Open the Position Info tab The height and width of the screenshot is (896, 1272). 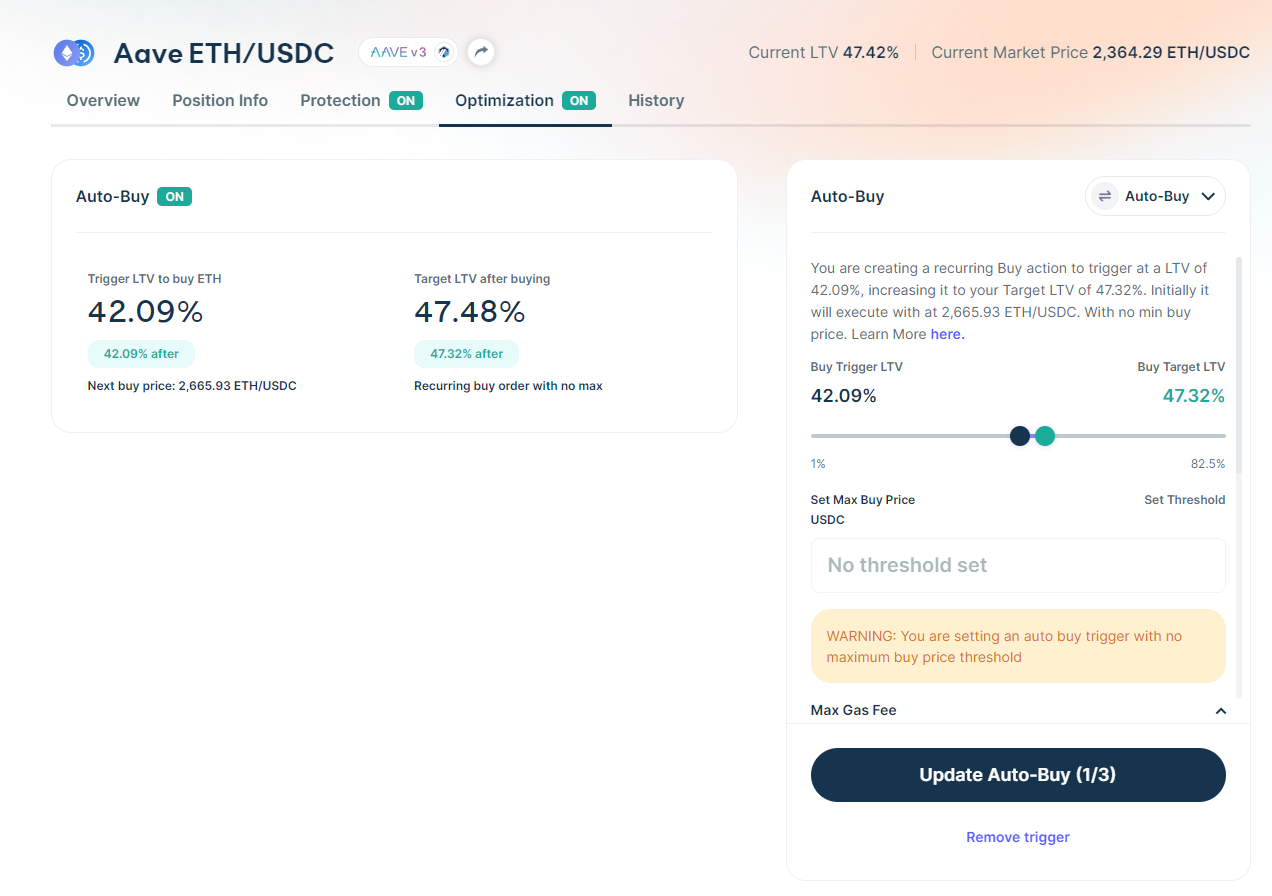pos(220,100)
